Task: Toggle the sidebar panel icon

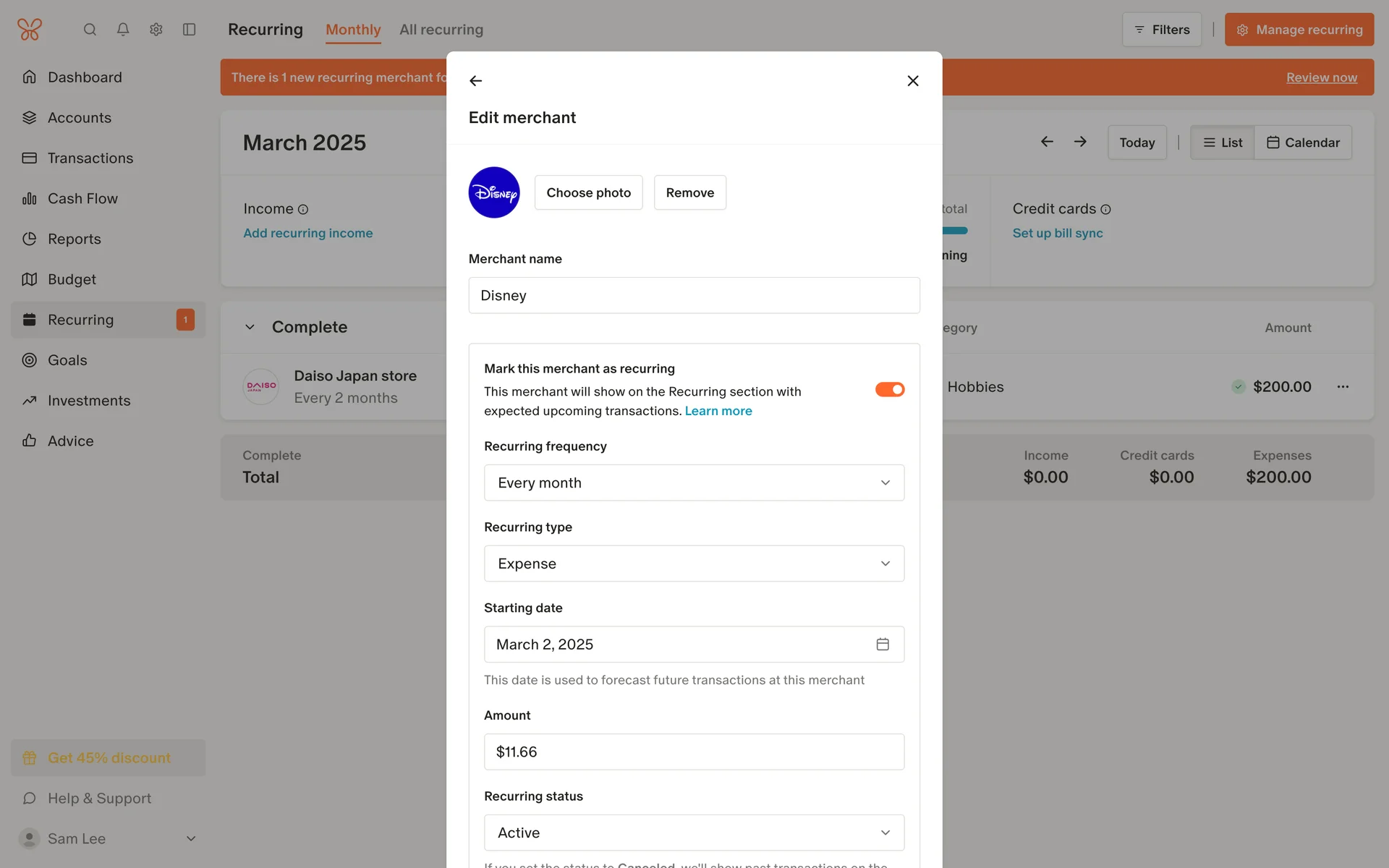Action: click(190, 30)
